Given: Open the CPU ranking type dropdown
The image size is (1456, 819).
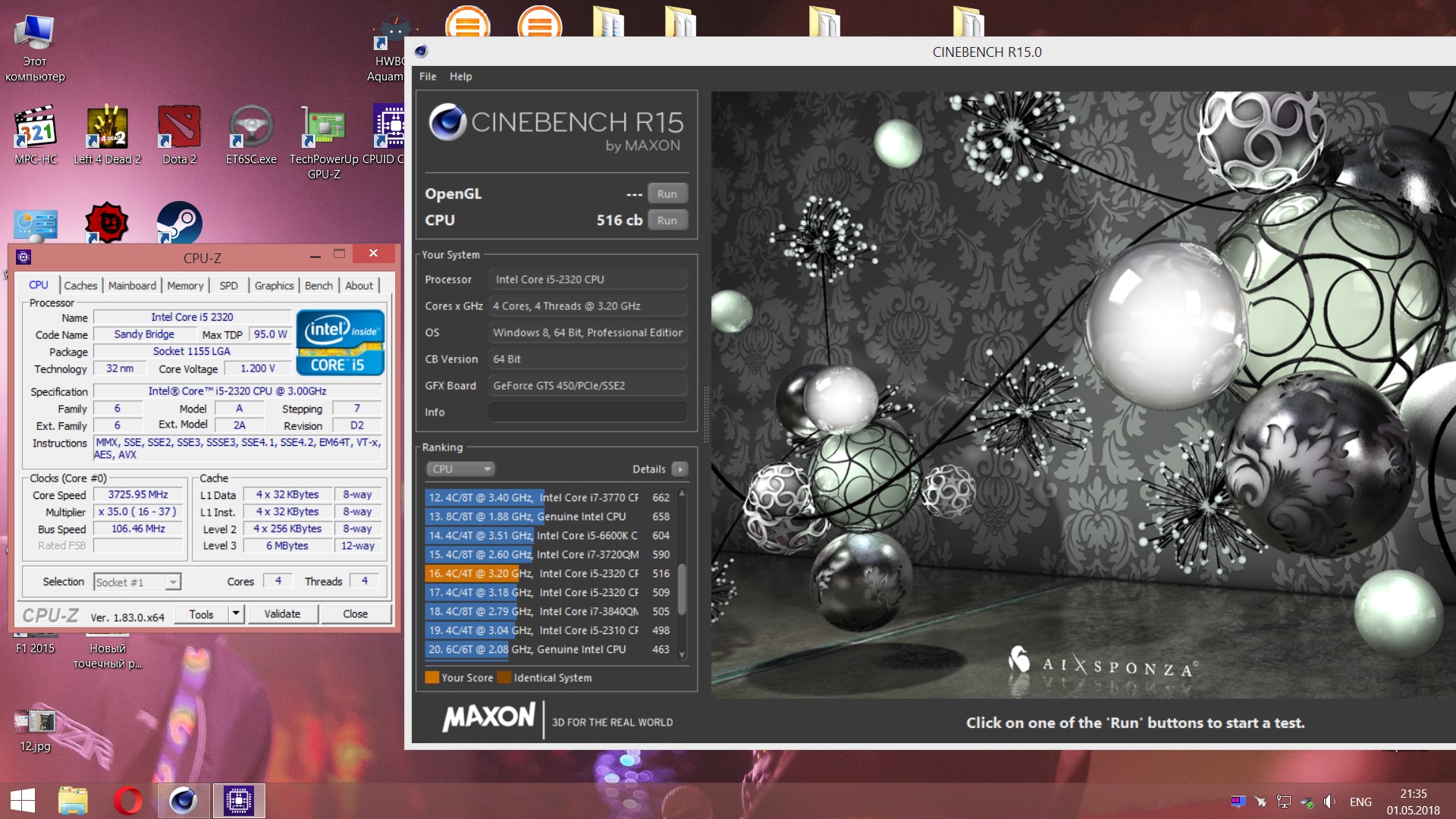Looking at the screenshot, I should pos(460,469).
